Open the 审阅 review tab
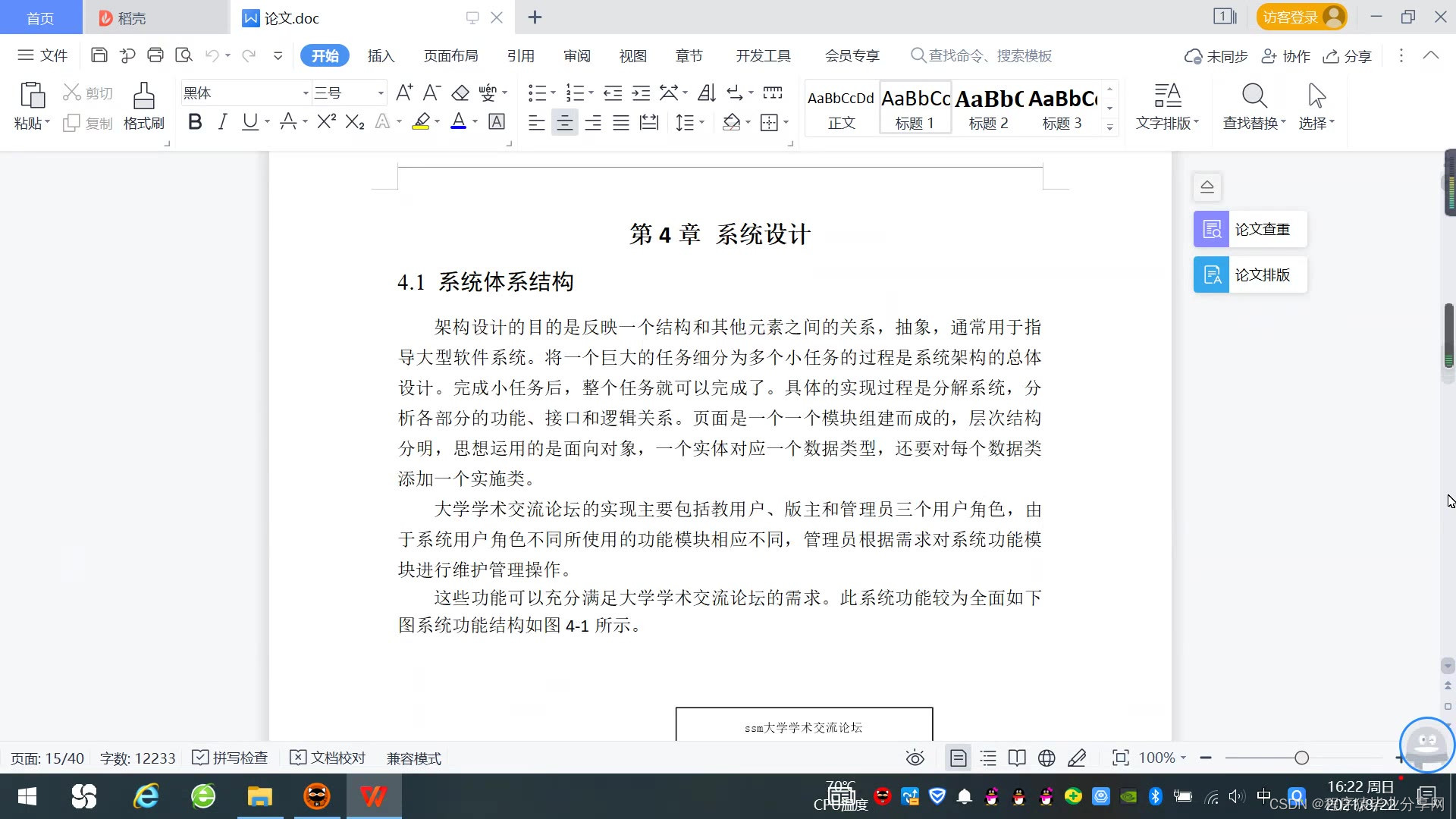This screenshot has width=1456, height=819. pyautogui.click(x=576, y=56)
